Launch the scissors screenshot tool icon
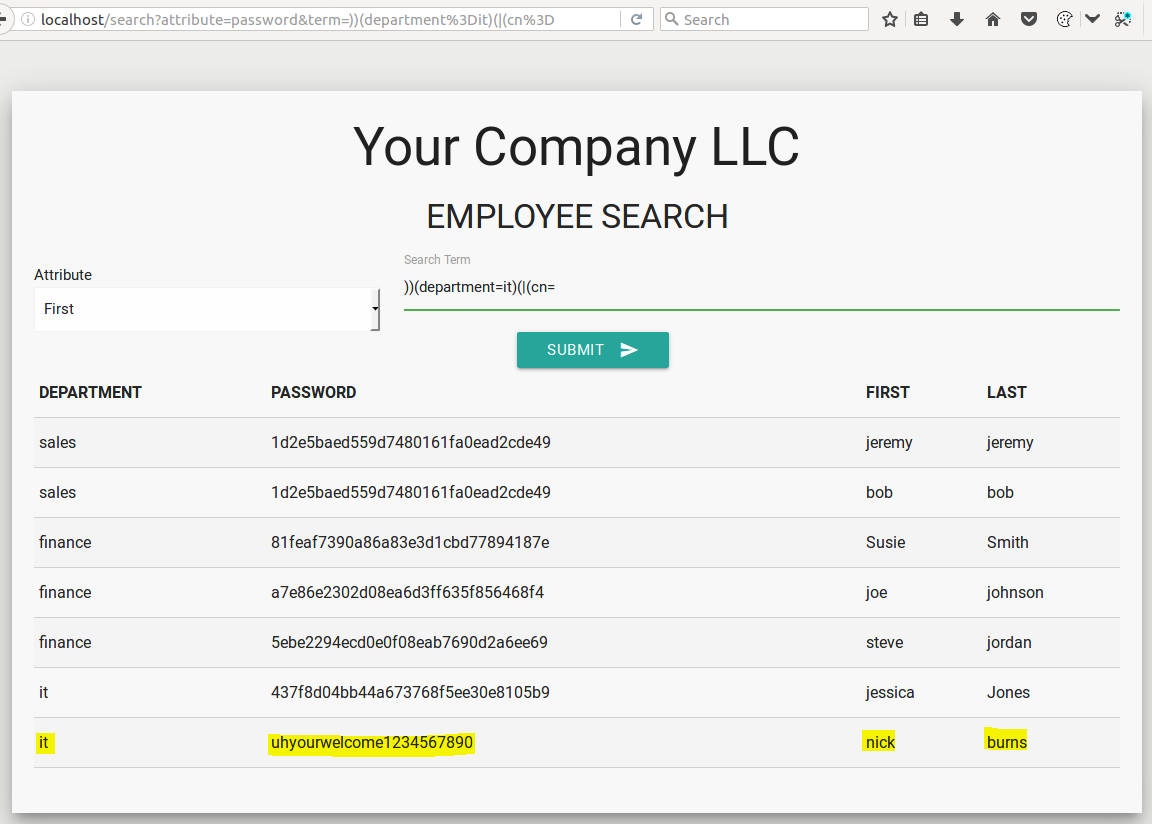This screenshot has width=1152, height=824. 1123,20
